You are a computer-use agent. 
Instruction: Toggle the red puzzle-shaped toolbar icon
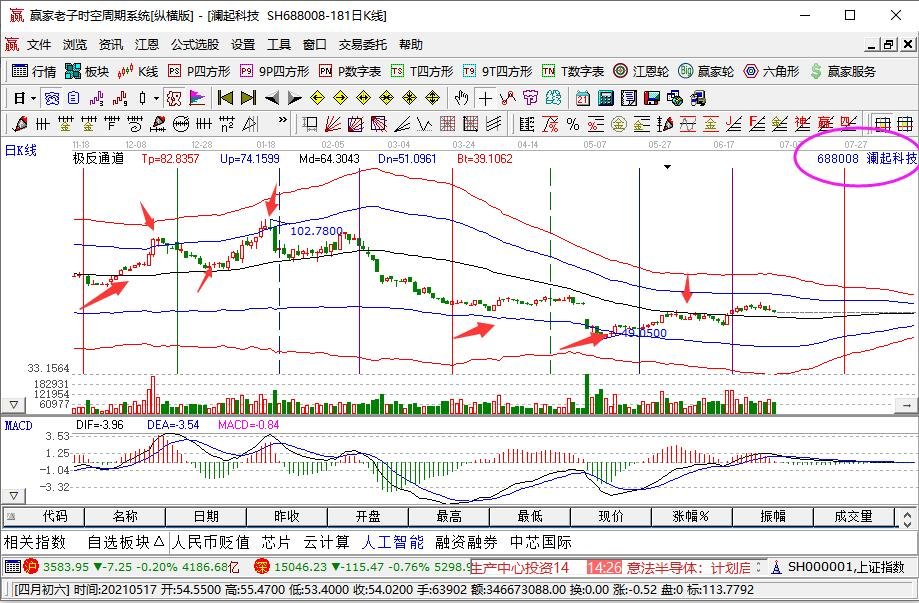click(x=174, y=98)
